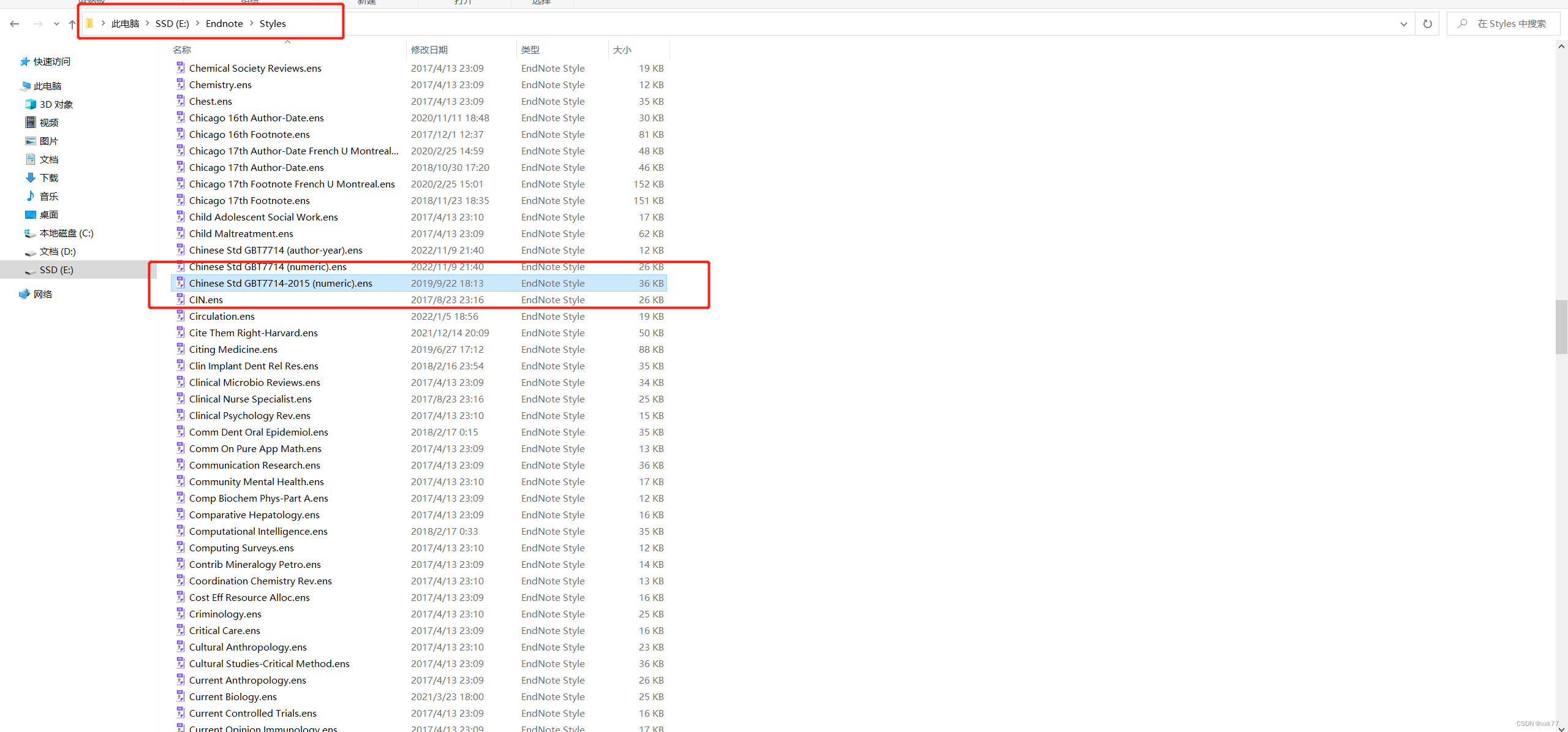Open 快速访问 in navigation pane
The image size is (1568, 732).
coord(51,62)
